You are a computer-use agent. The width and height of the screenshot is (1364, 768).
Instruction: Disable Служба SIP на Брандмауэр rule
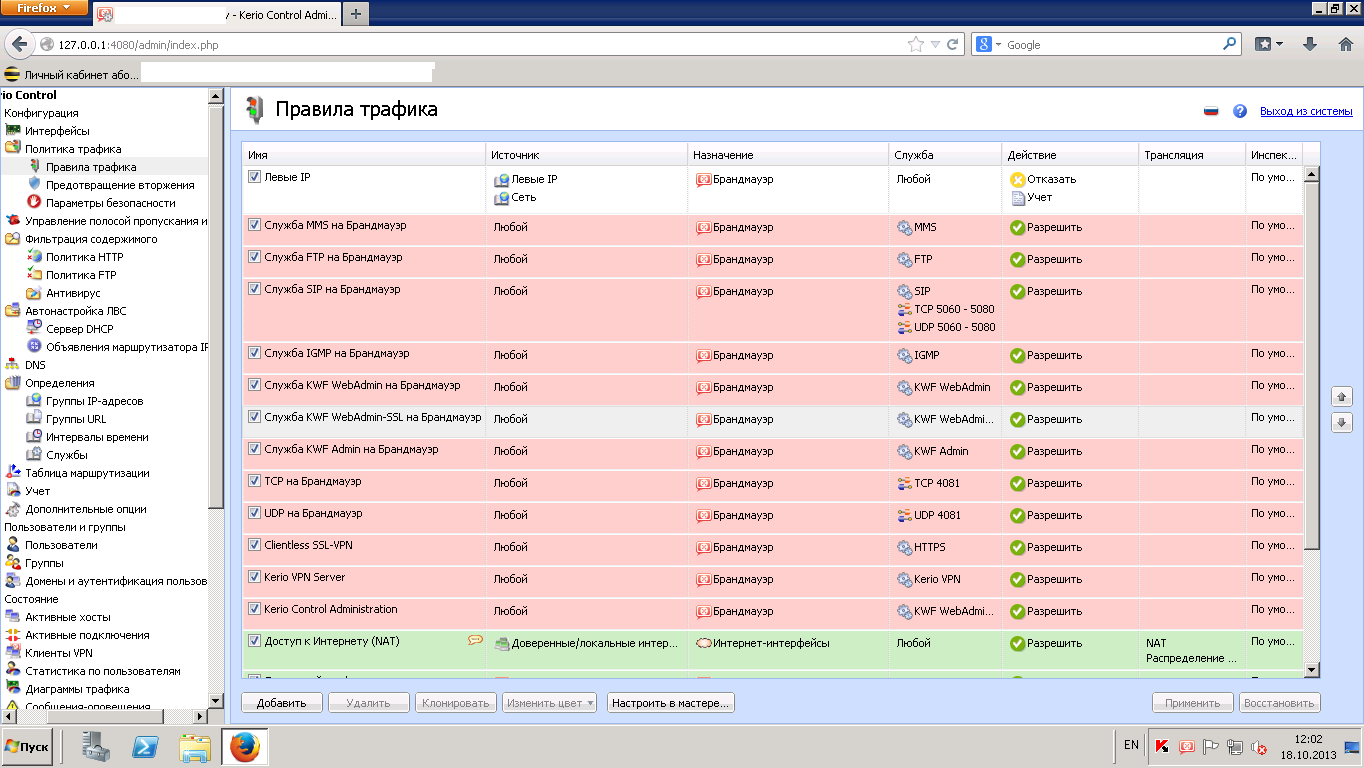[254, 289]
